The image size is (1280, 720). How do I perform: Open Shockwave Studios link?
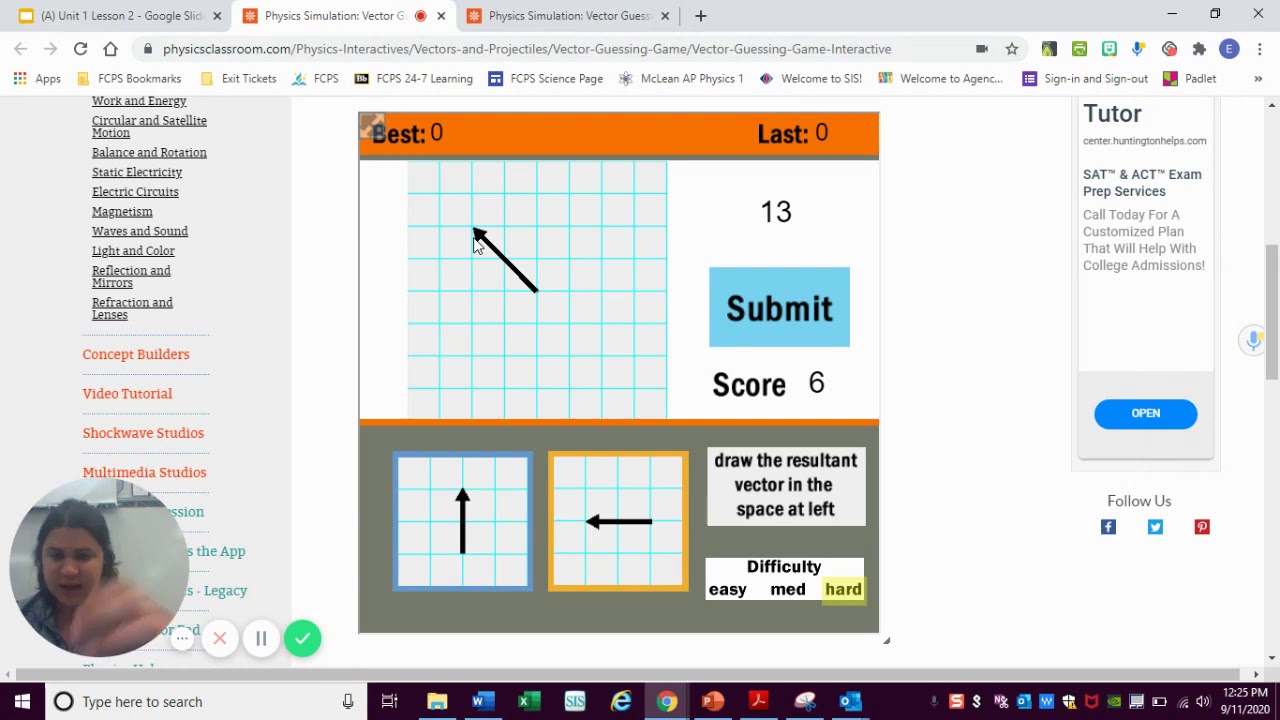(x=143, y=433)
